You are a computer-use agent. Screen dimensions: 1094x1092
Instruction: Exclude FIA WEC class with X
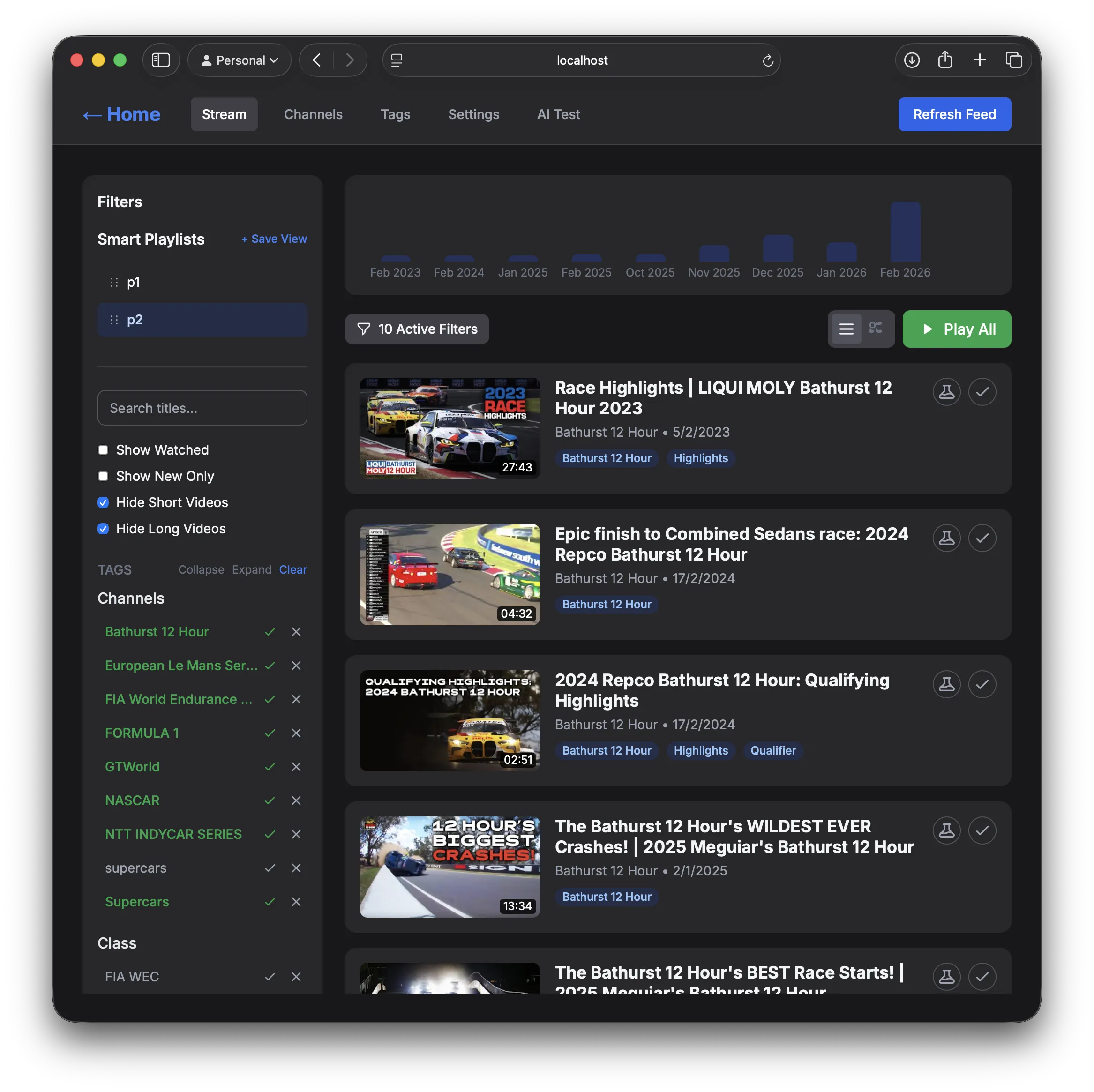[x=296, y=977]
